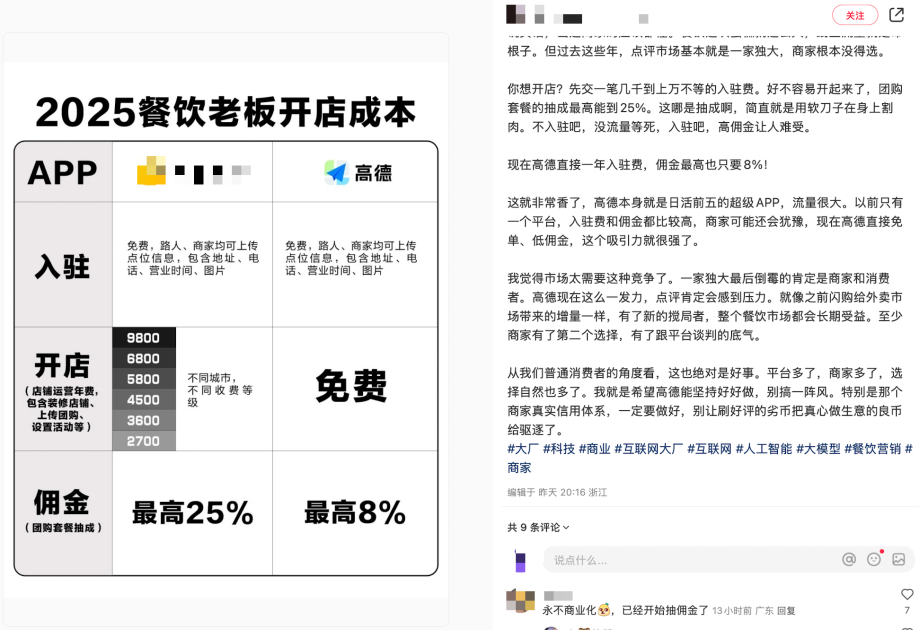Click the @ mention icon in comment bar

click(849, 560)
